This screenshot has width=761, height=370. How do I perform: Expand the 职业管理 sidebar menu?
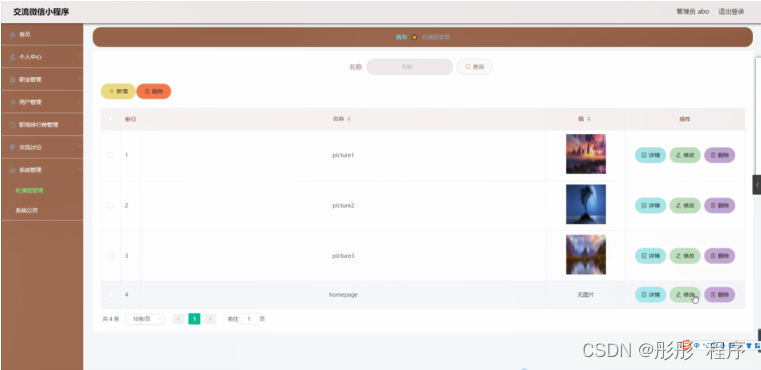pos(42,80)
